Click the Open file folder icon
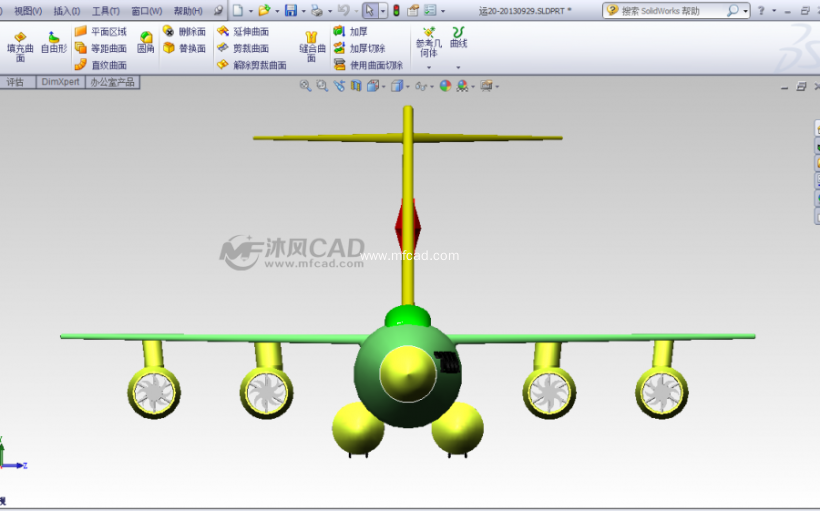Viewport: 820px width, 511px height. click(264, 10)
